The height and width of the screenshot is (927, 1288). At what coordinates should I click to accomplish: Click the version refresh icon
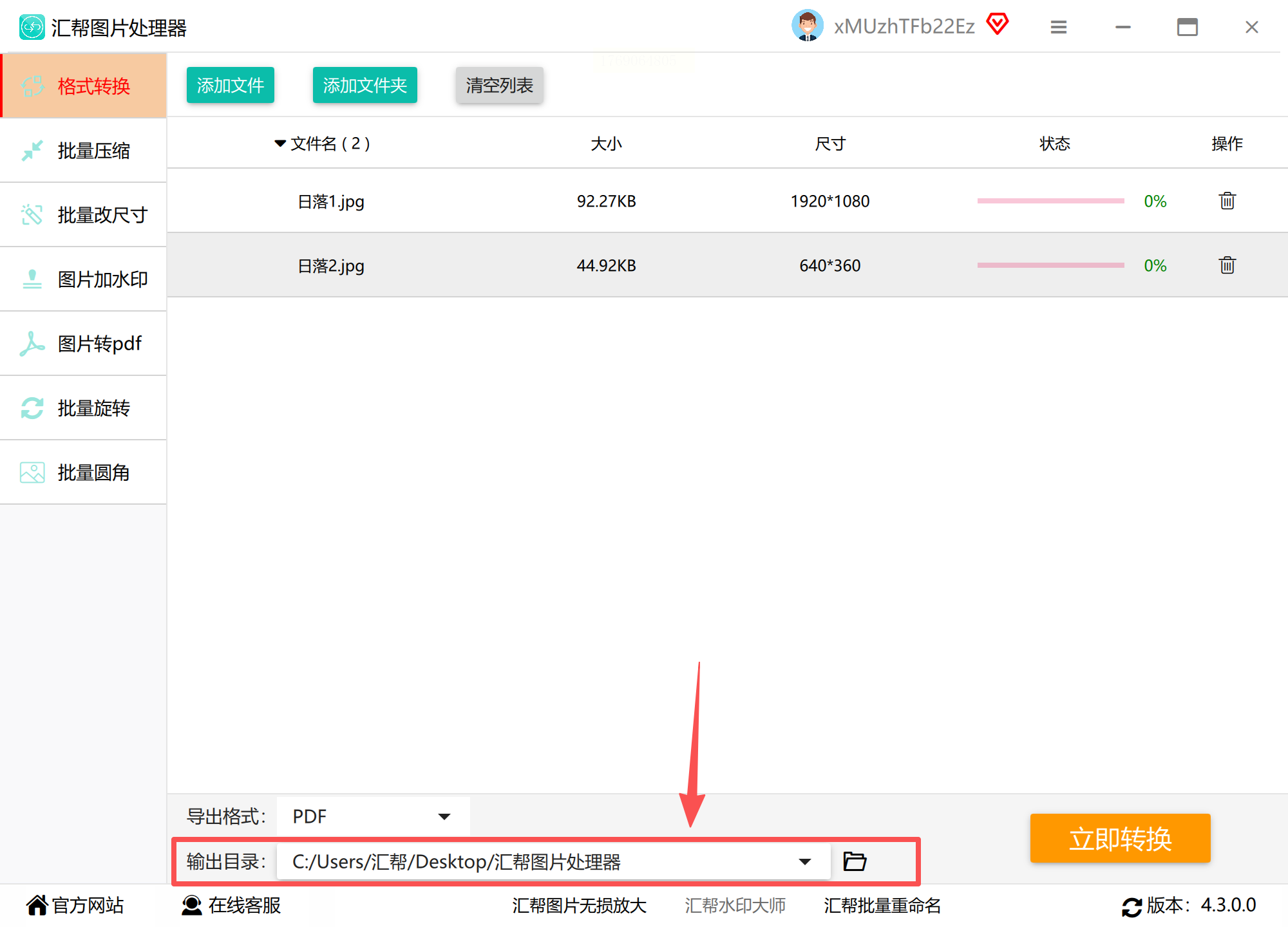point(1132,906)
